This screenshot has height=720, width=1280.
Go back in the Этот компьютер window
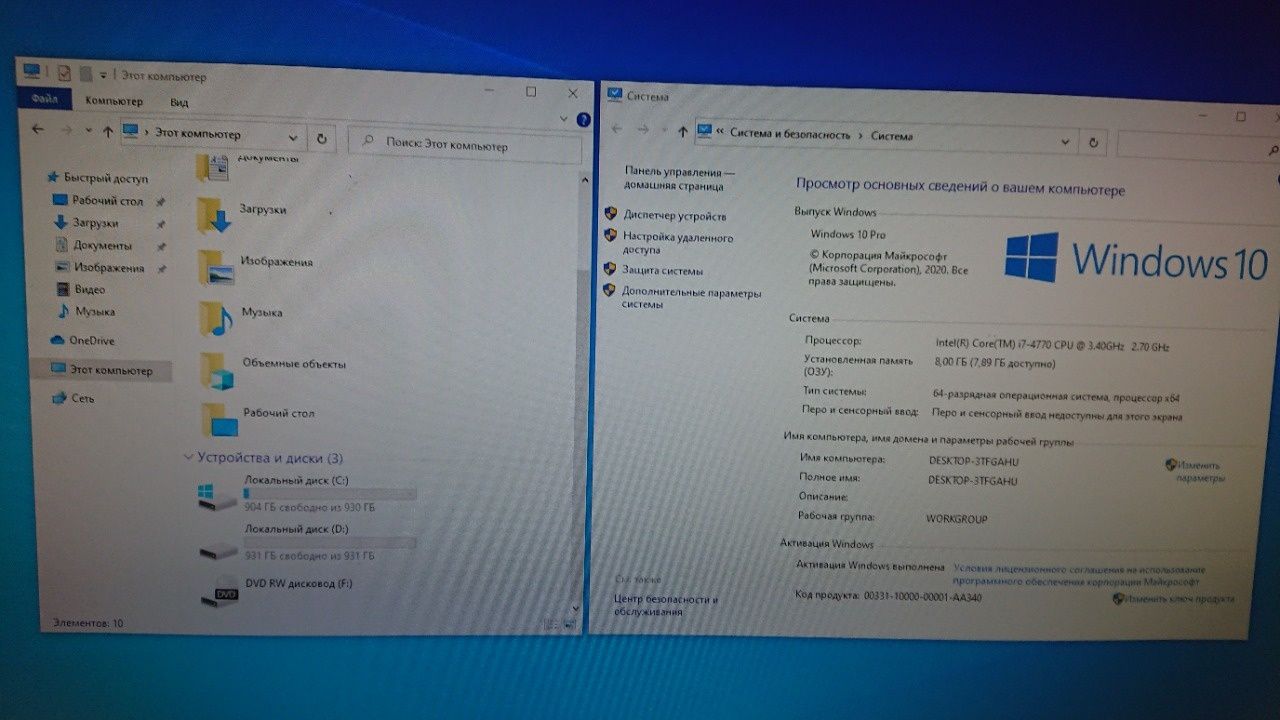point(38,129)
